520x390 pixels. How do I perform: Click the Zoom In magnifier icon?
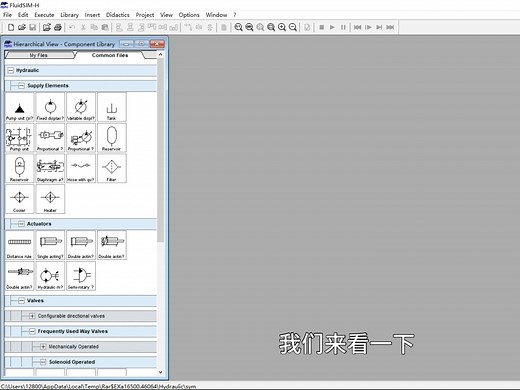282,27
